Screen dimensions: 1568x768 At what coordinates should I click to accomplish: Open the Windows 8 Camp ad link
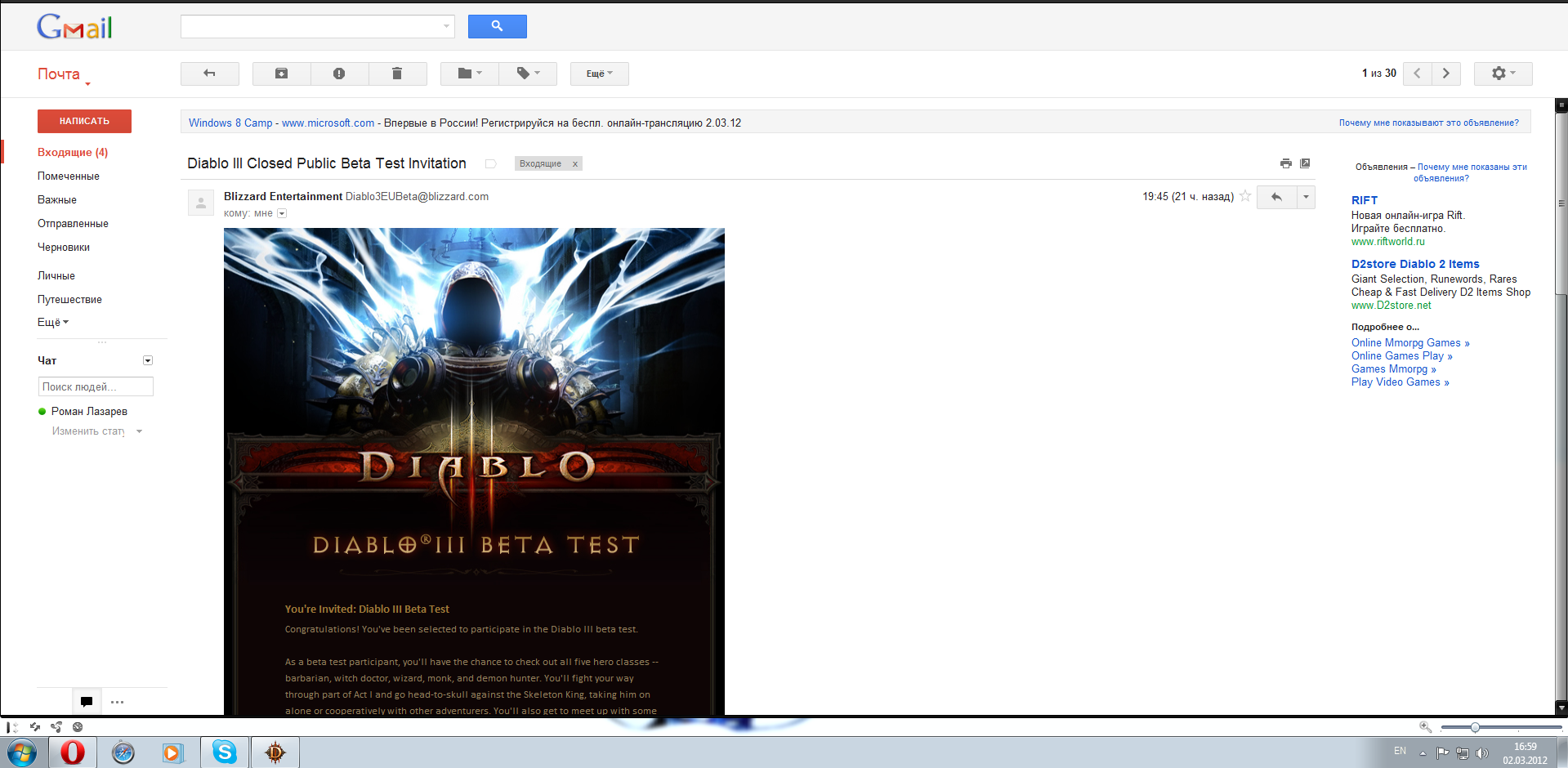(230, 123)
